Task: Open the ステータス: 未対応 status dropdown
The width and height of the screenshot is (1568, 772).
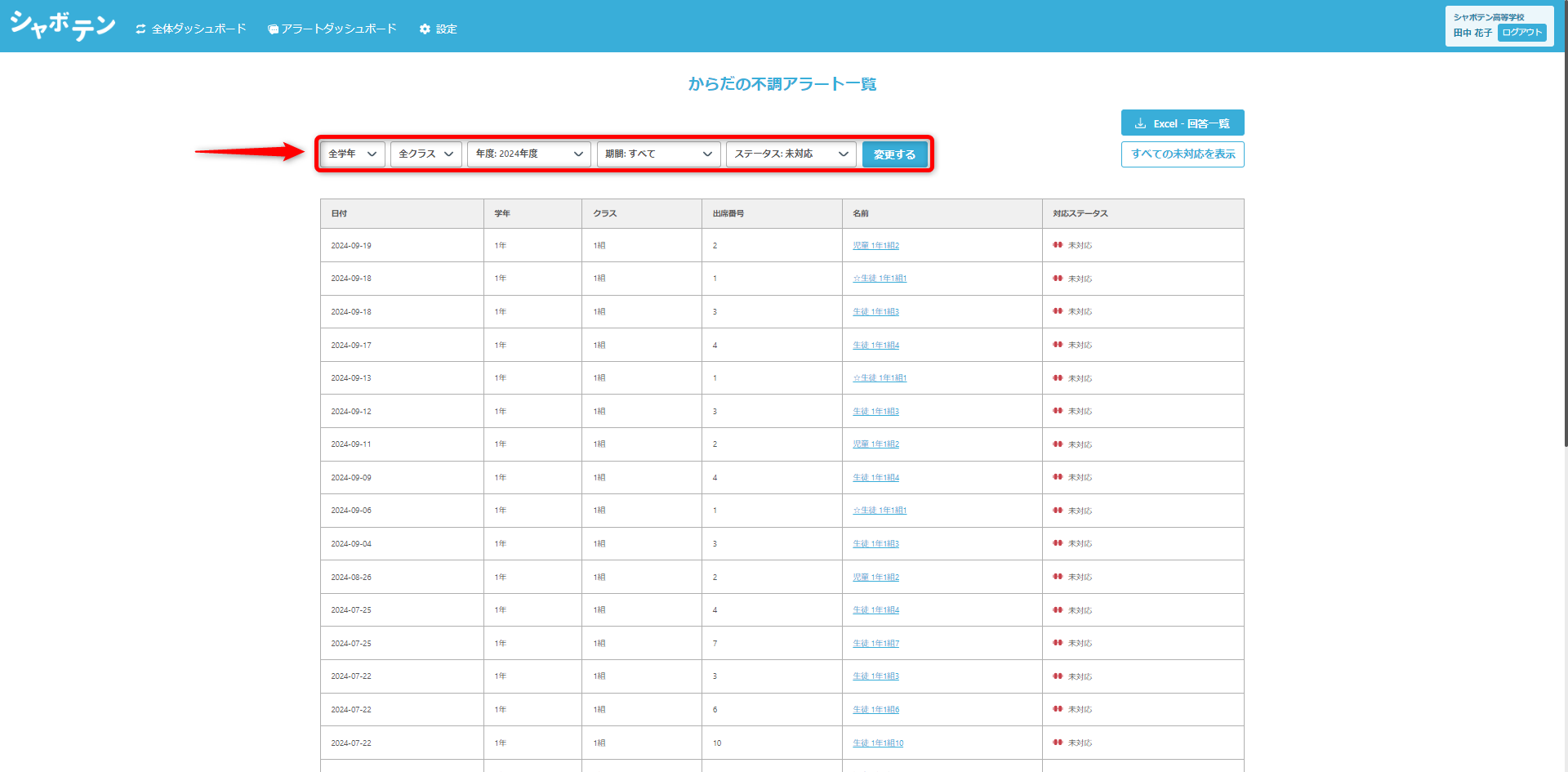Action: pyautogui.click(x=791, y=154)
